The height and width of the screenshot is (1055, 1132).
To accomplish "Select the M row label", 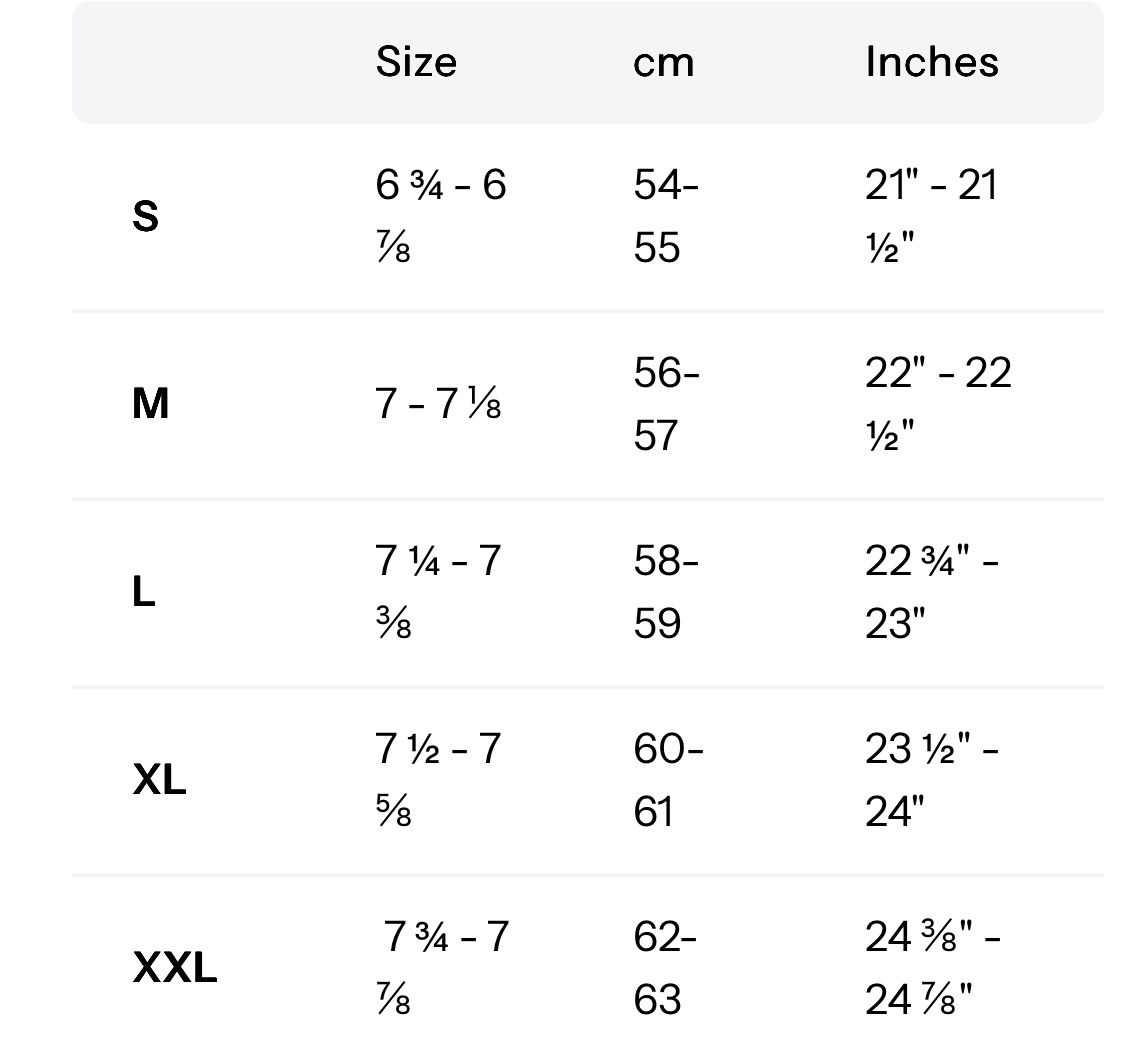I will tap(150, 404).
